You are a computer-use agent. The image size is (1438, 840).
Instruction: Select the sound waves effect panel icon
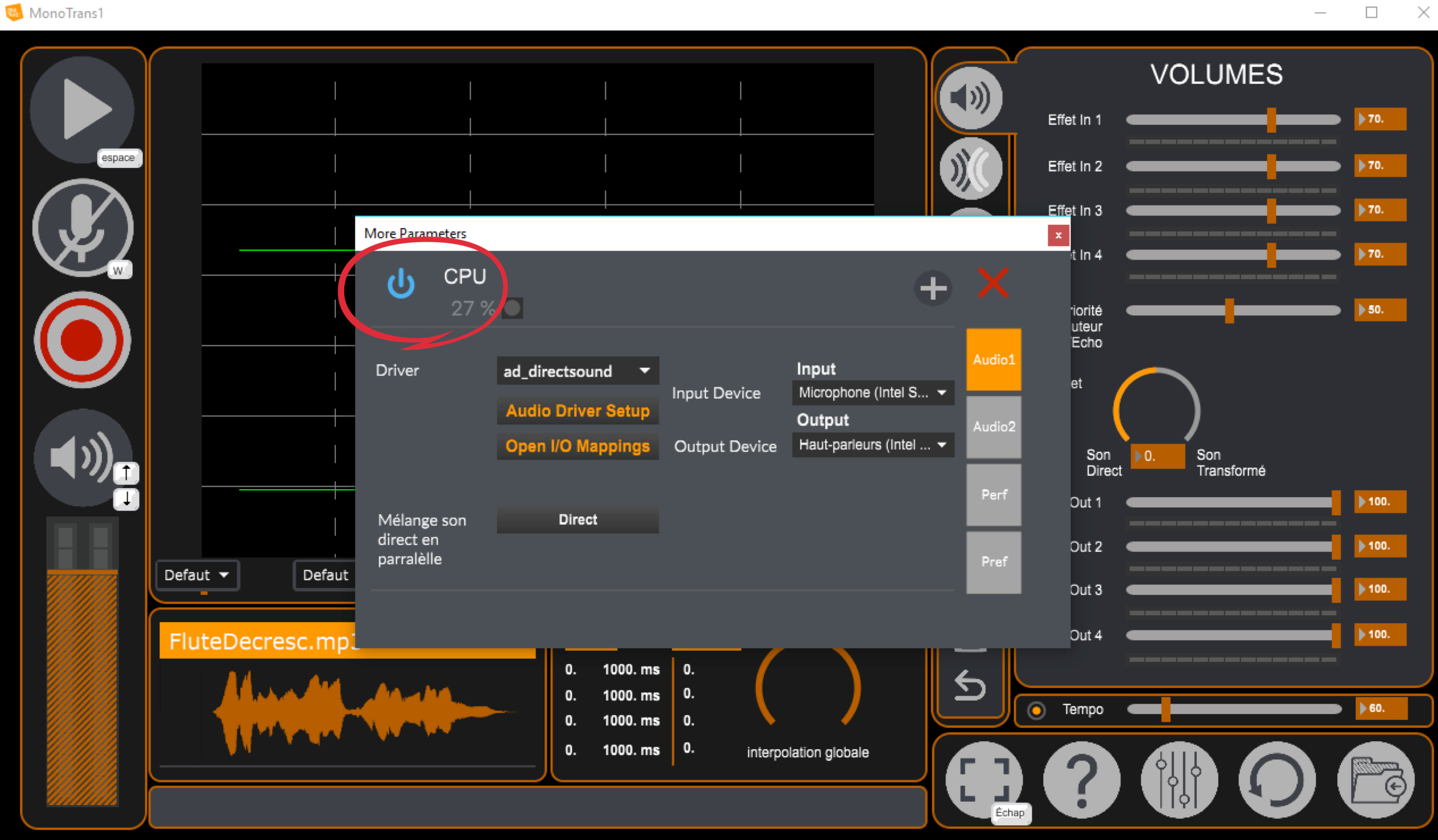(x=971, y=168)
